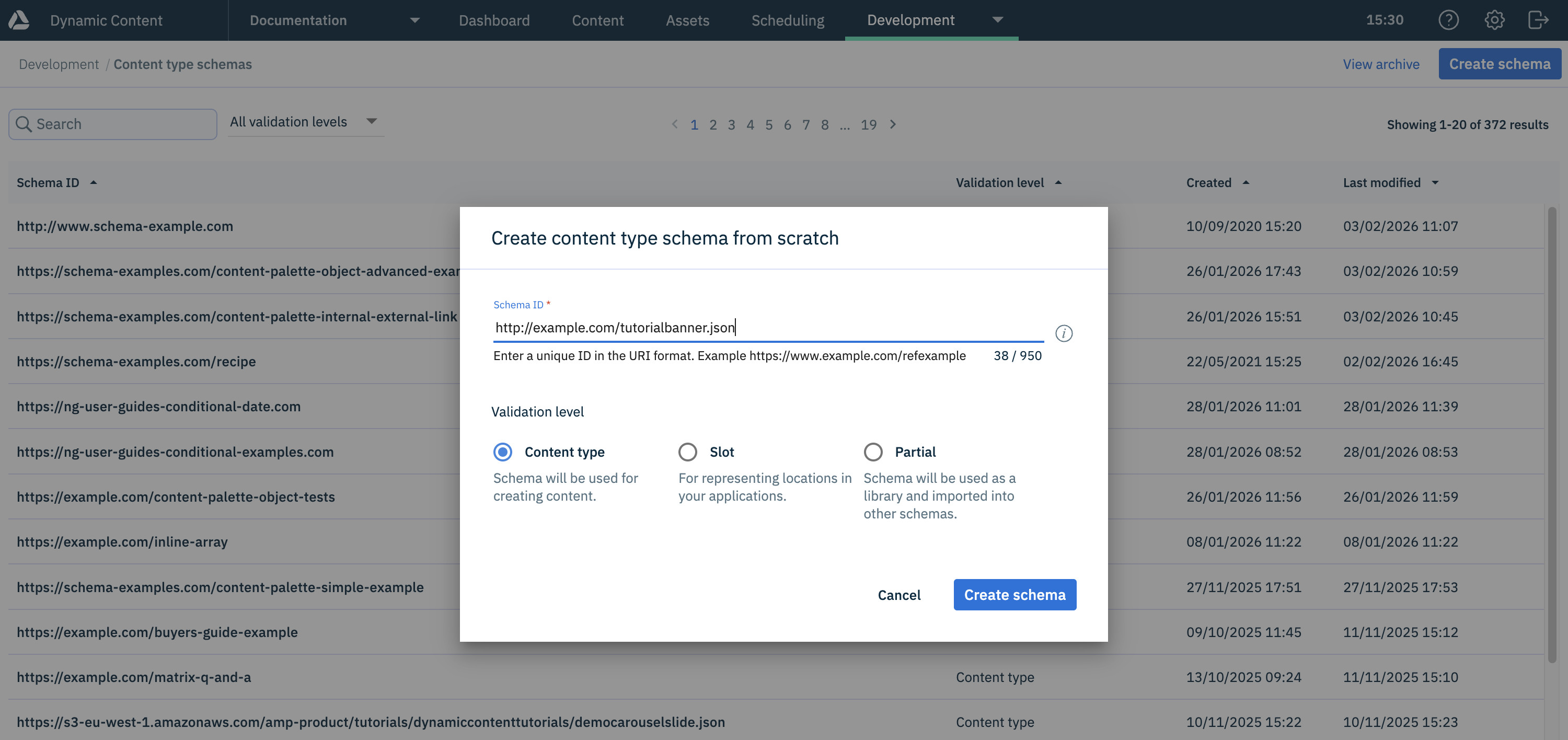Go to page 8

[x=824, y=125]
